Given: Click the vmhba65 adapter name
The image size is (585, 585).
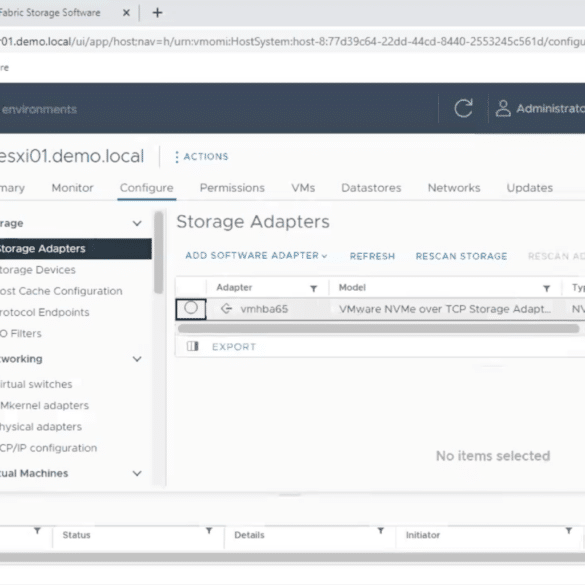Looking at the screenshot, I should (x=264, y=309).
